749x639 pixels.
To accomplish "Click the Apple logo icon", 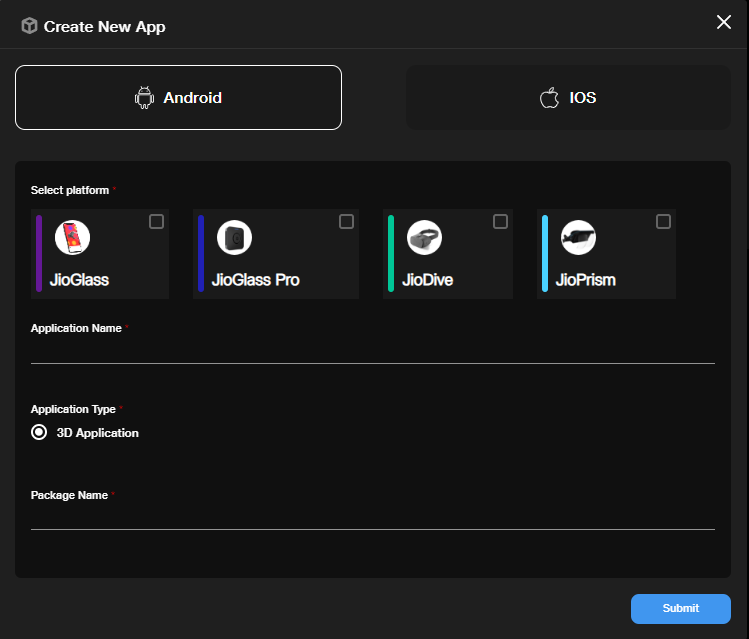I will tap(549, 98).
